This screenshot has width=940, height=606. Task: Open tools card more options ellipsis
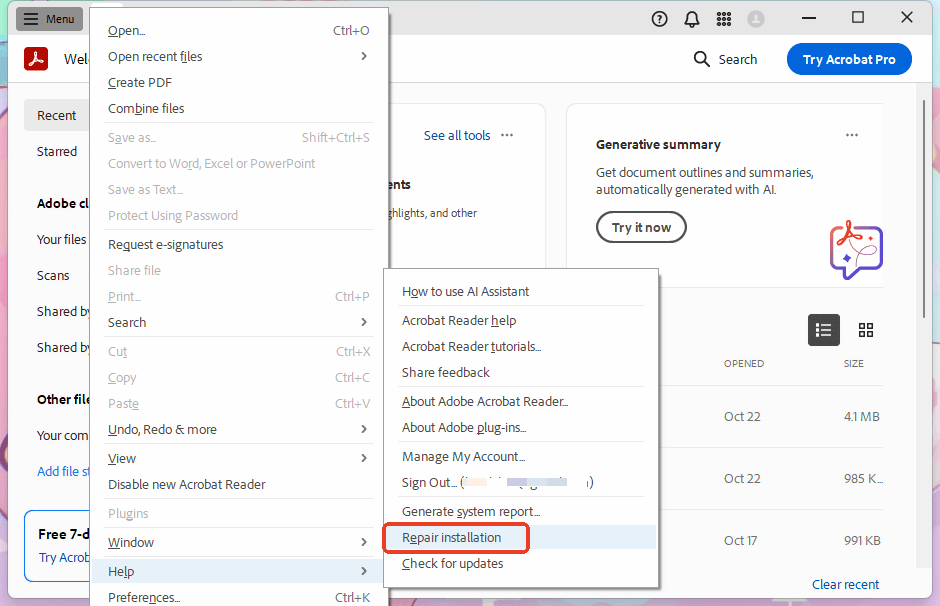tap(507, 135)
